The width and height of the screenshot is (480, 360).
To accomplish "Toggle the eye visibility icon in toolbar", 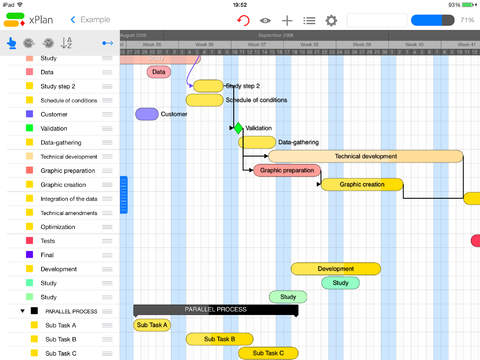I will pos(265,21).
